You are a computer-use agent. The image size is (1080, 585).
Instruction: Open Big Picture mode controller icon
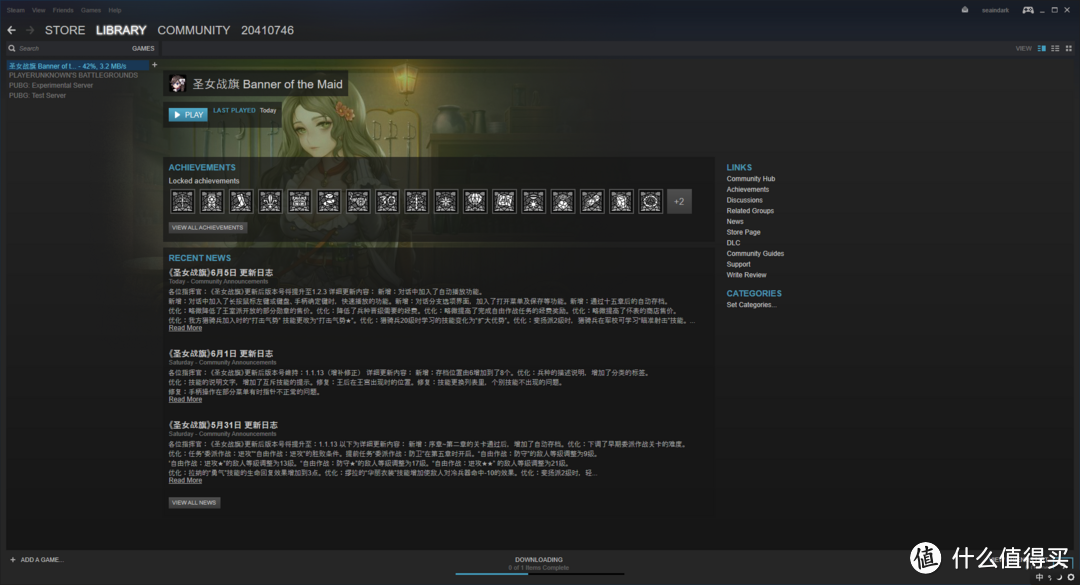1028,10
